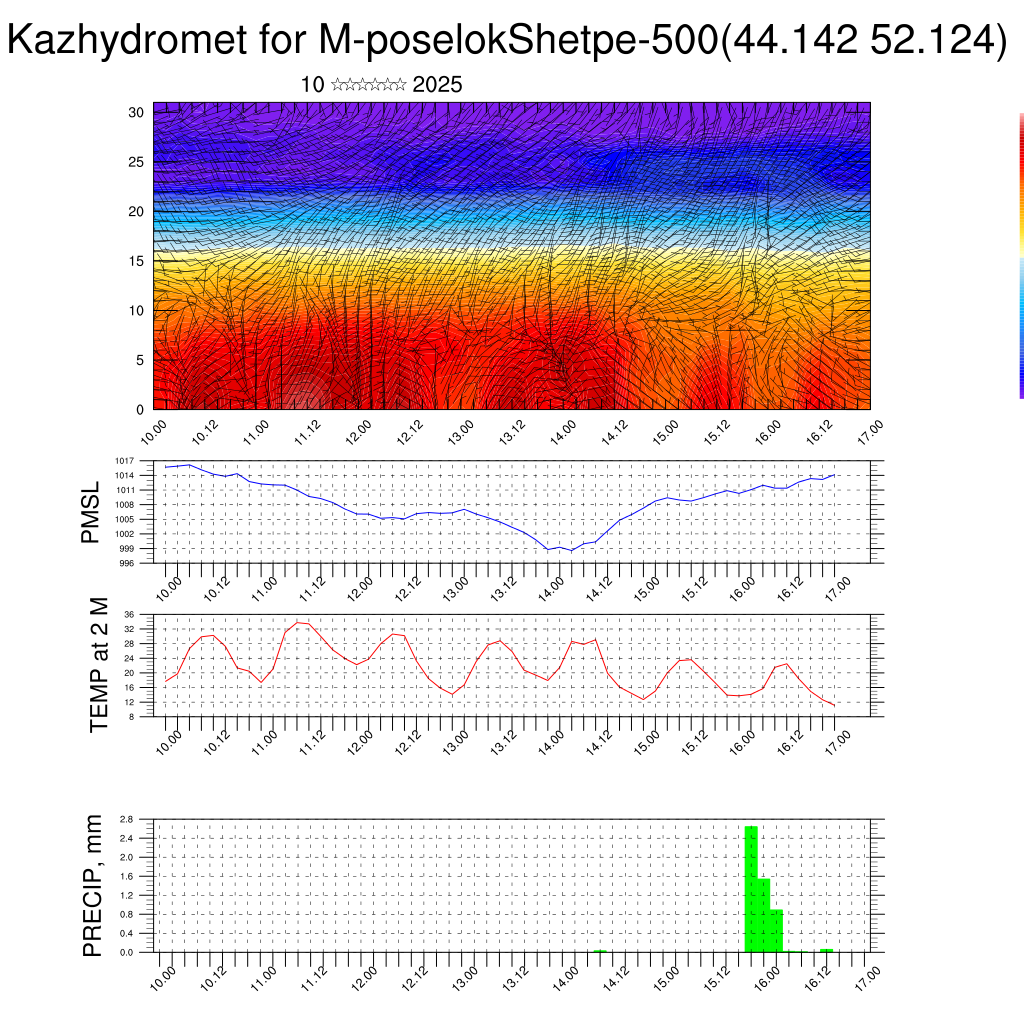This screenshot has height=1024, width=1024.
Task: Click the 2.0 precipitation tick label
Action: click(x=127, y=857)
